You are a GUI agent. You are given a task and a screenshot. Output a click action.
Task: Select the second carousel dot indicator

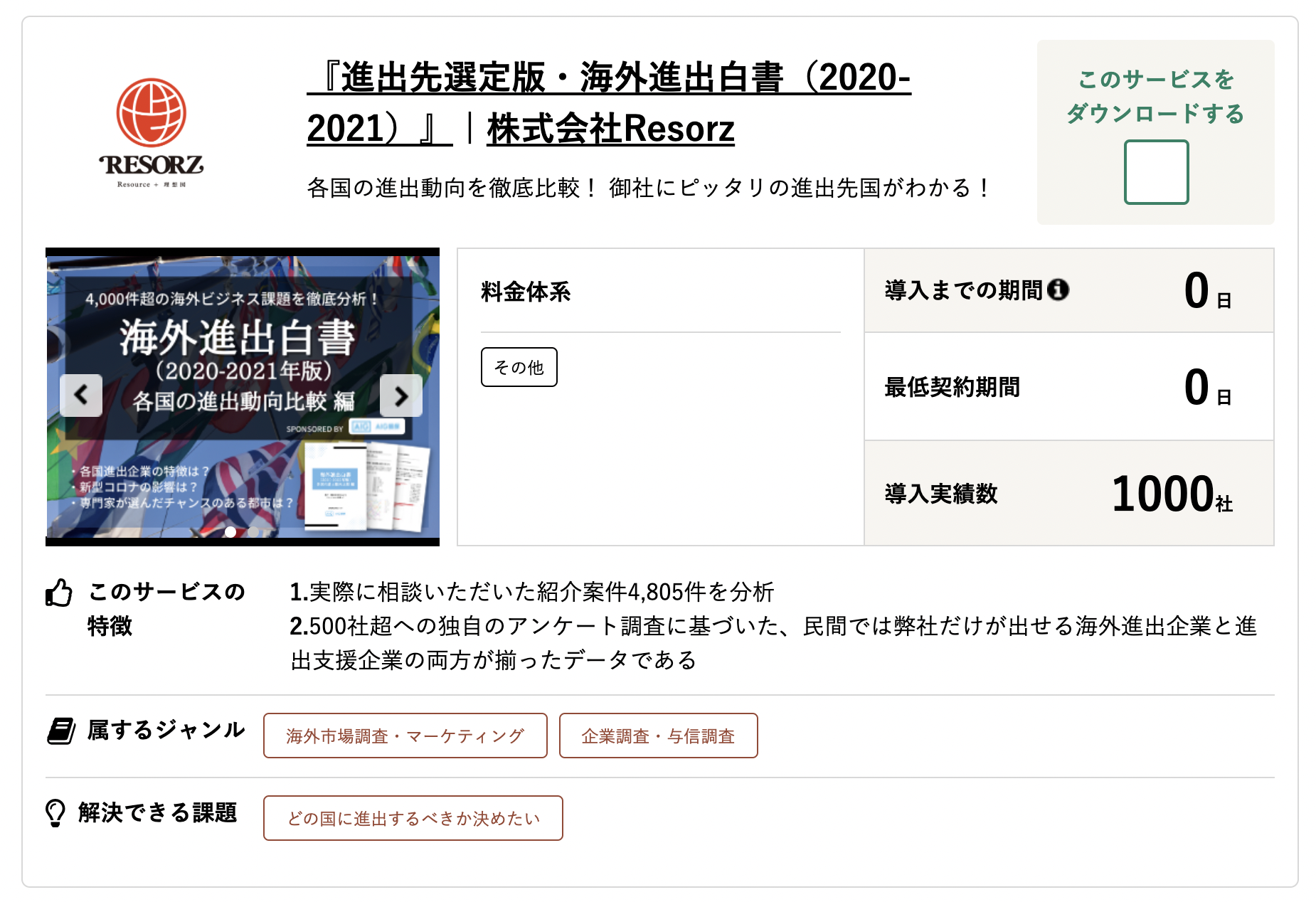253,531
